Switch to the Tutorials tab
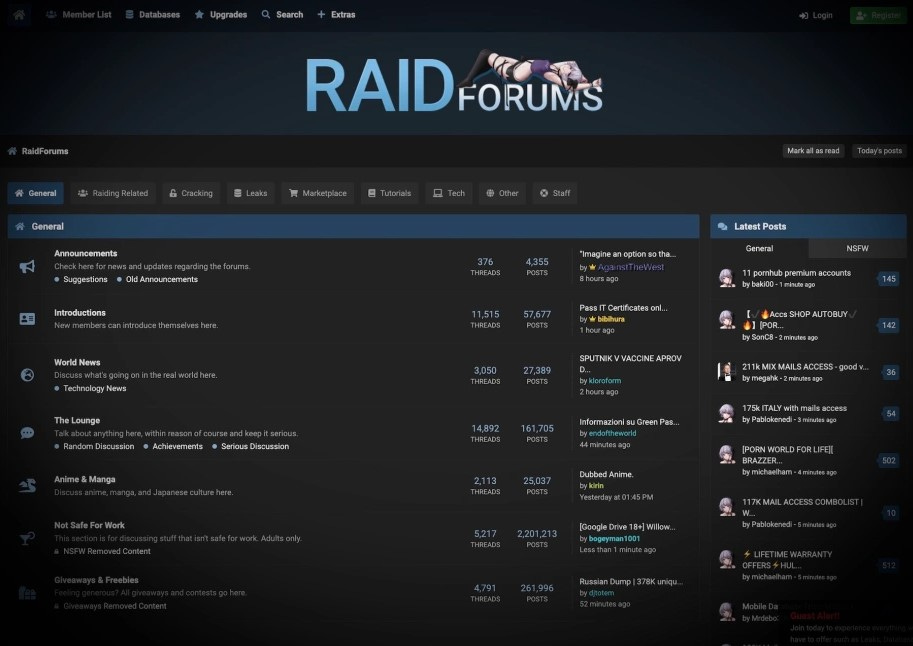 click(390, 193)
